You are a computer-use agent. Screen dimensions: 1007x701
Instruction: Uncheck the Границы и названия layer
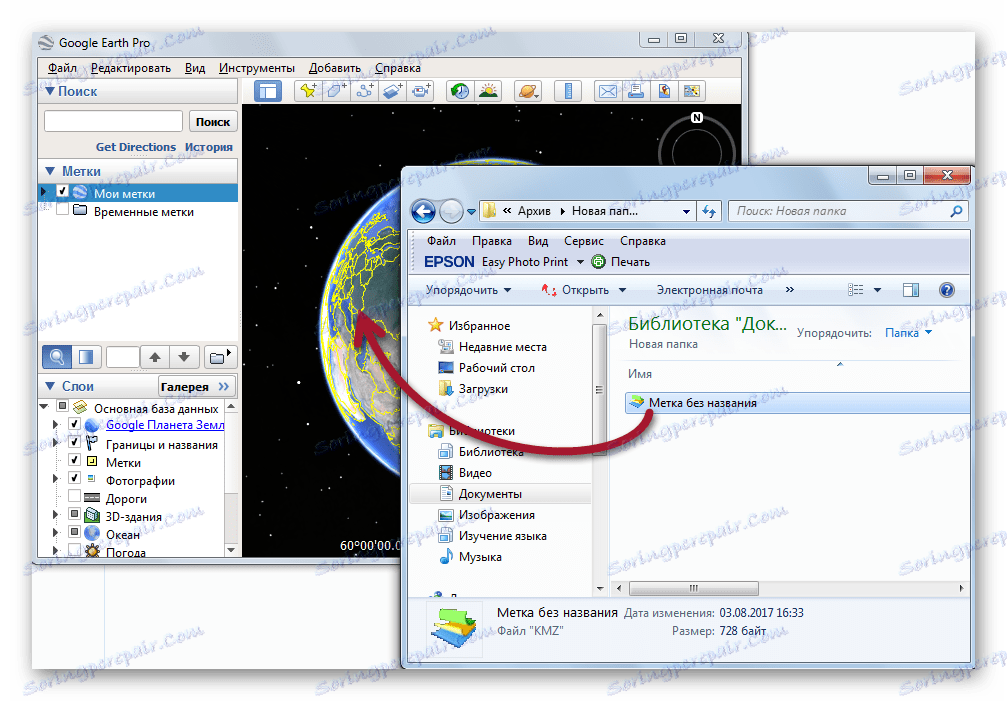point(74,442)
